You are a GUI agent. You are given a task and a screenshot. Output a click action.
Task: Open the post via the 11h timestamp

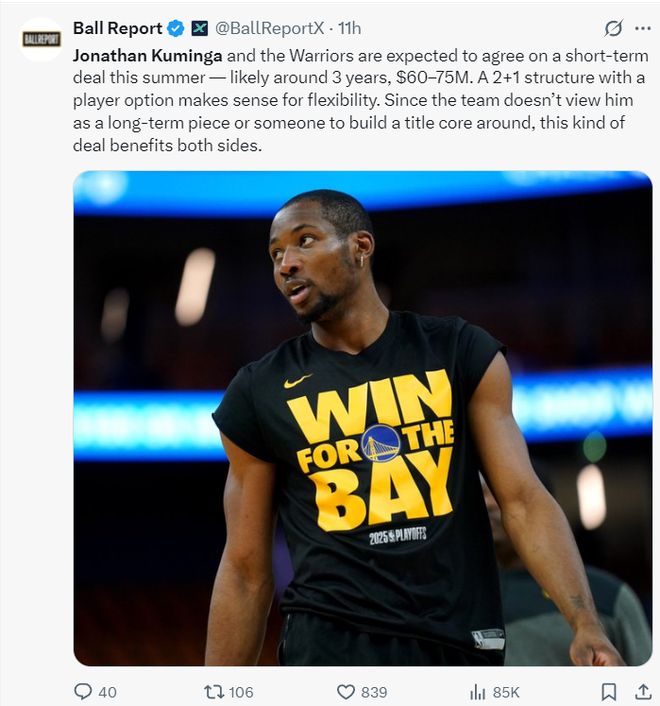pyautogui.click(x=350, y=28)
